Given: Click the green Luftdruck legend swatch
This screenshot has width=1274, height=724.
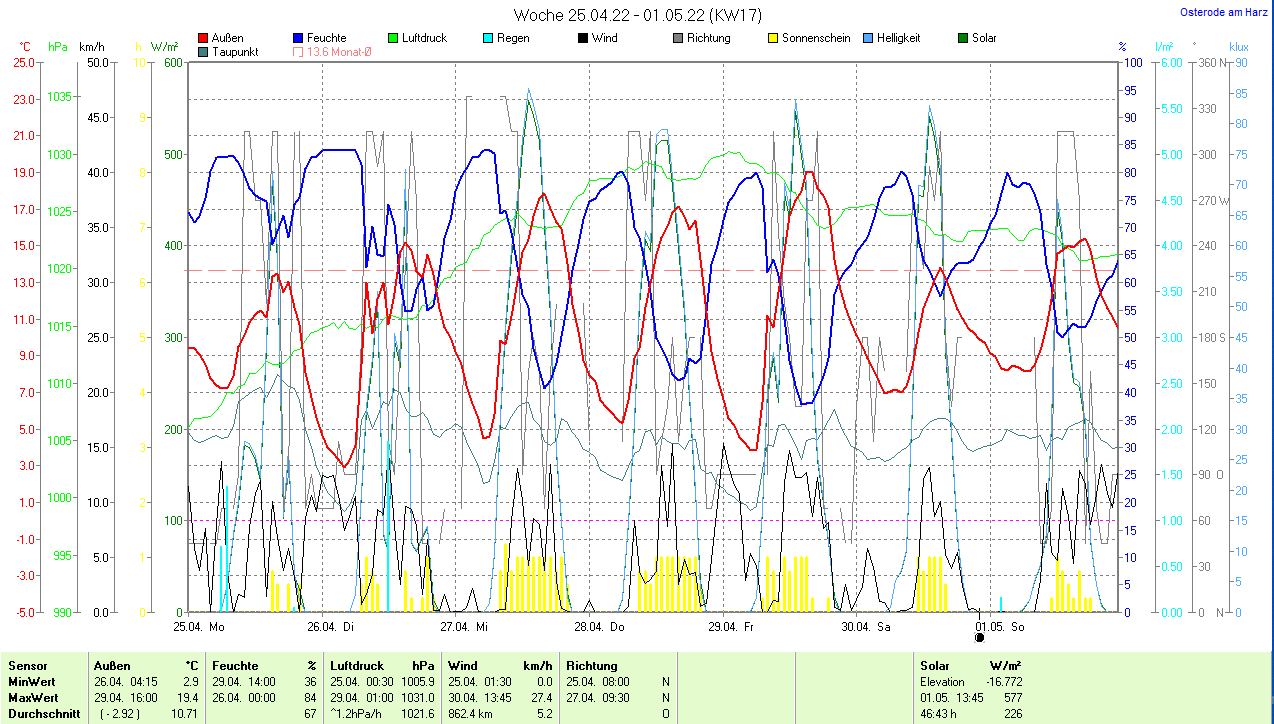Looking at the screenshot, I should (x=394, y=39).
